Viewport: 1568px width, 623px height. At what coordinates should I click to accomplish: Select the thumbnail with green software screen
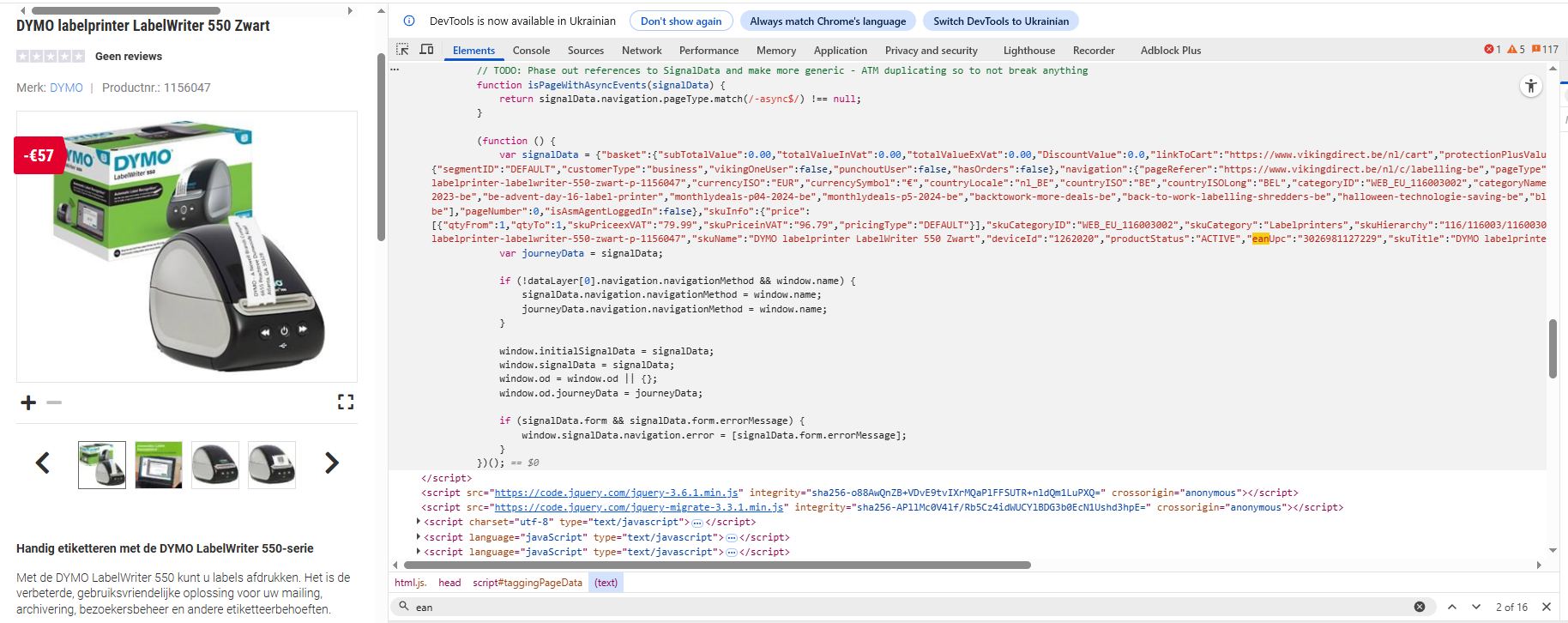pyautogui.click(x=159, y=465)
